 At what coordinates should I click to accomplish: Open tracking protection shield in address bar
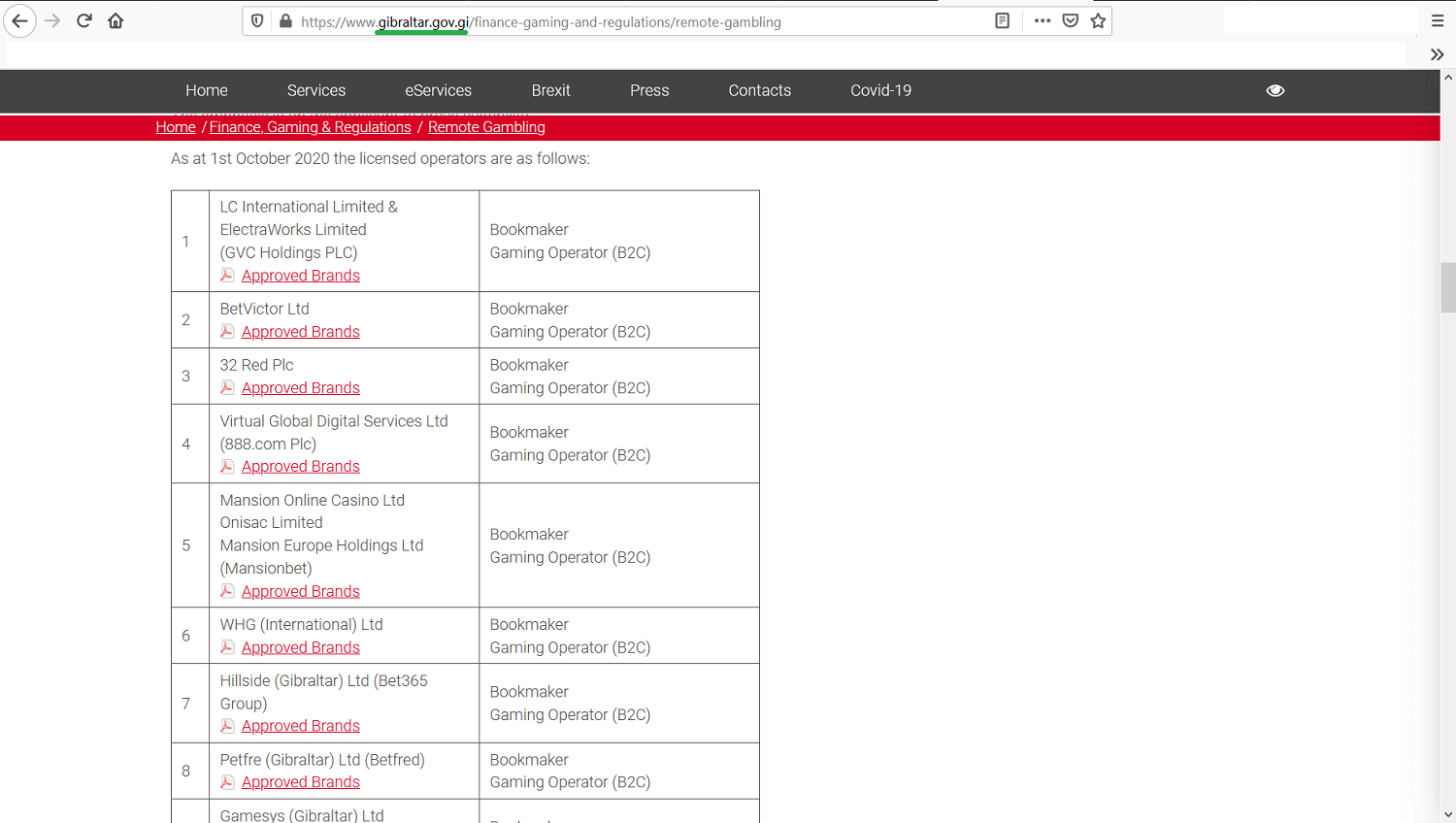pos(257,21)
